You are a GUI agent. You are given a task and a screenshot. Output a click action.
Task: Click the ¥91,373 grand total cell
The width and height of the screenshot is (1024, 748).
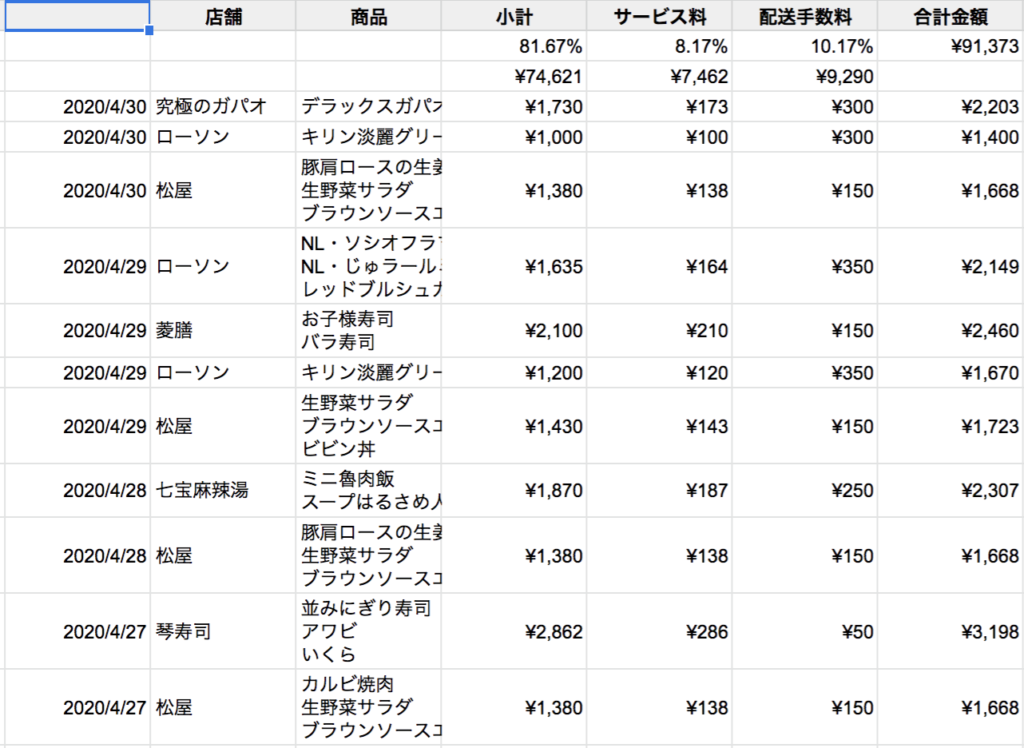tap(951, 46)
